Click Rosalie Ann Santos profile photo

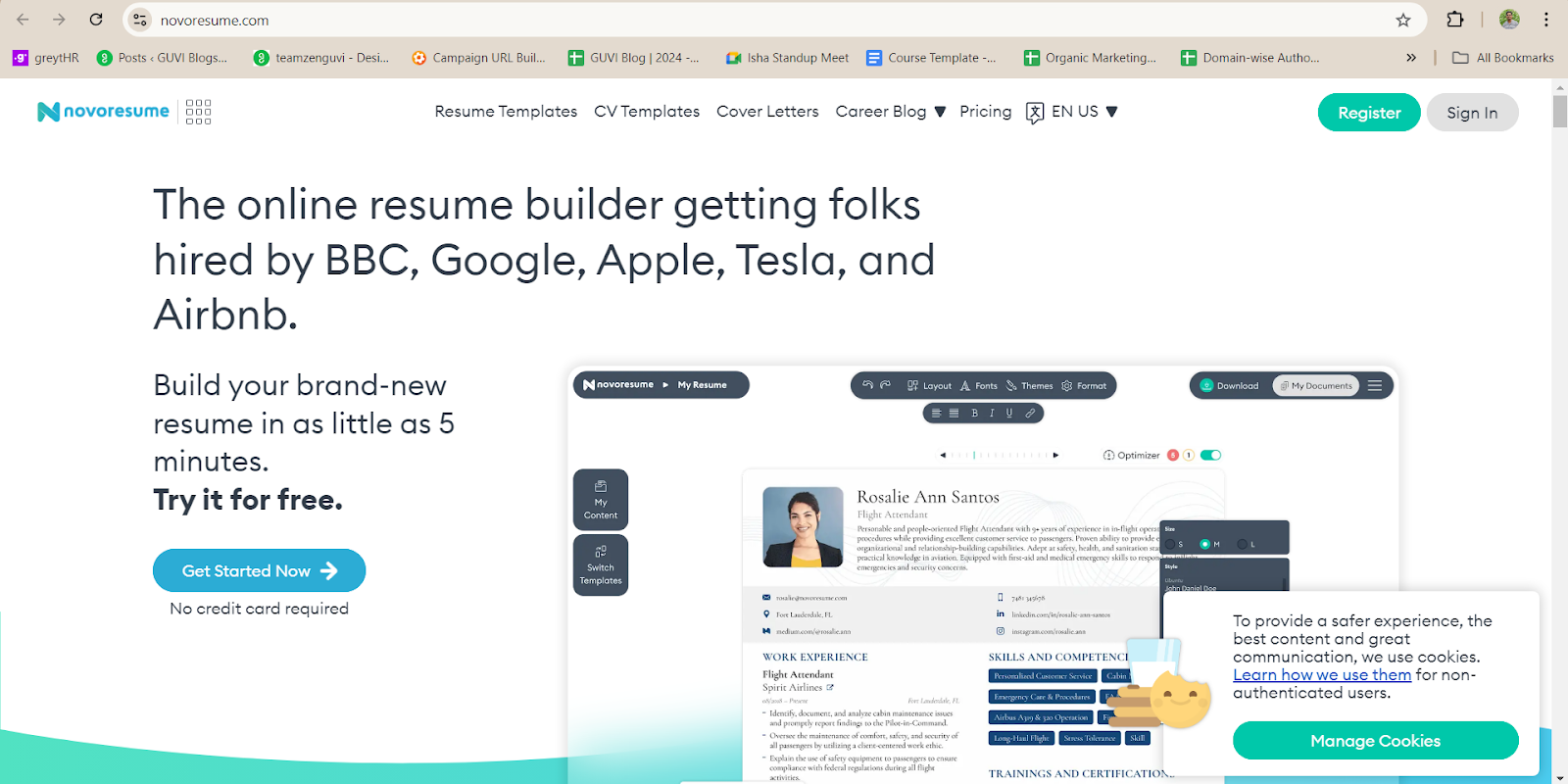click(x=803, y=527)
